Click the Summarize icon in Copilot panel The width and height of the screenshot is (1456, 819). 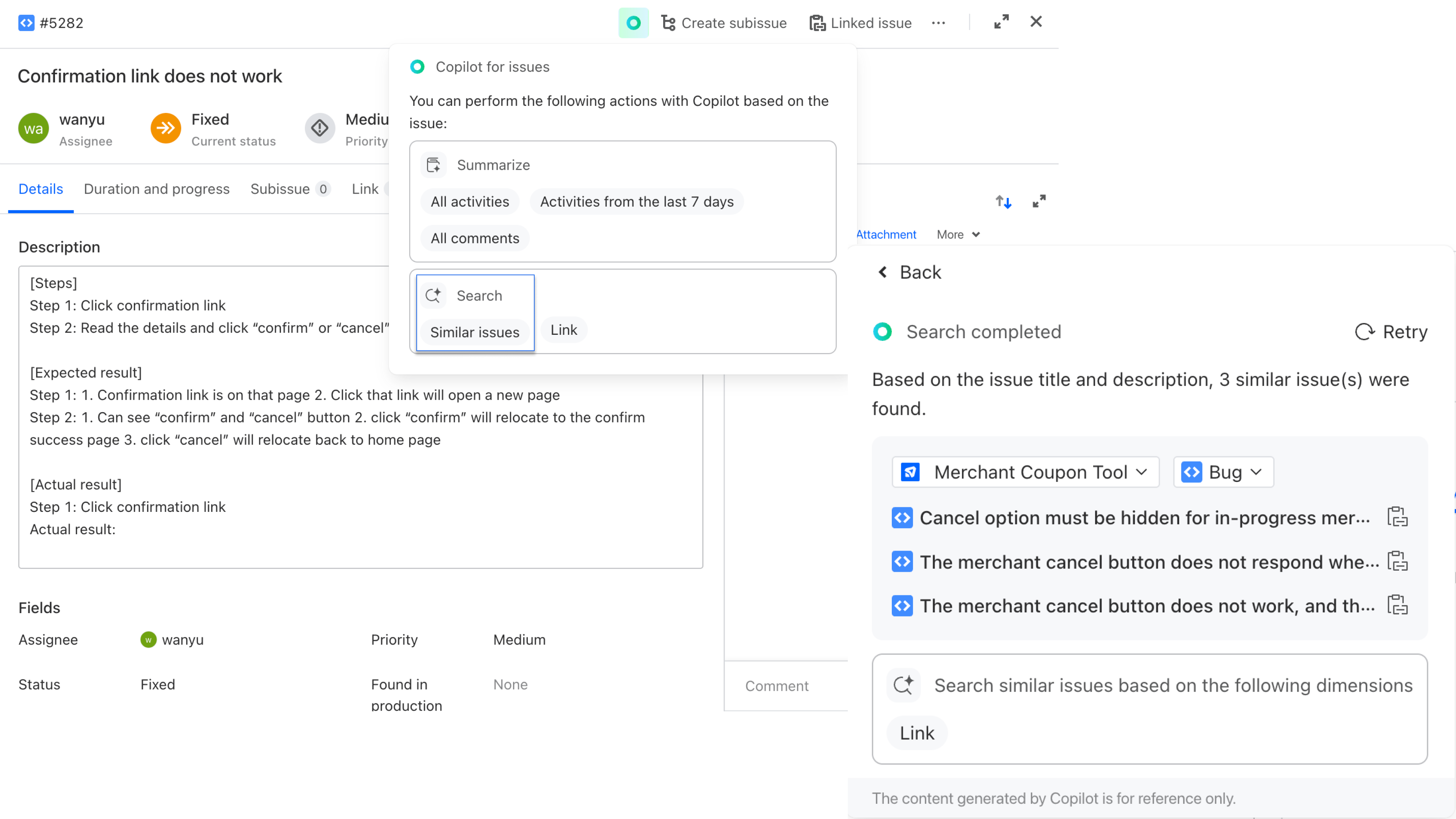[433, 165]
